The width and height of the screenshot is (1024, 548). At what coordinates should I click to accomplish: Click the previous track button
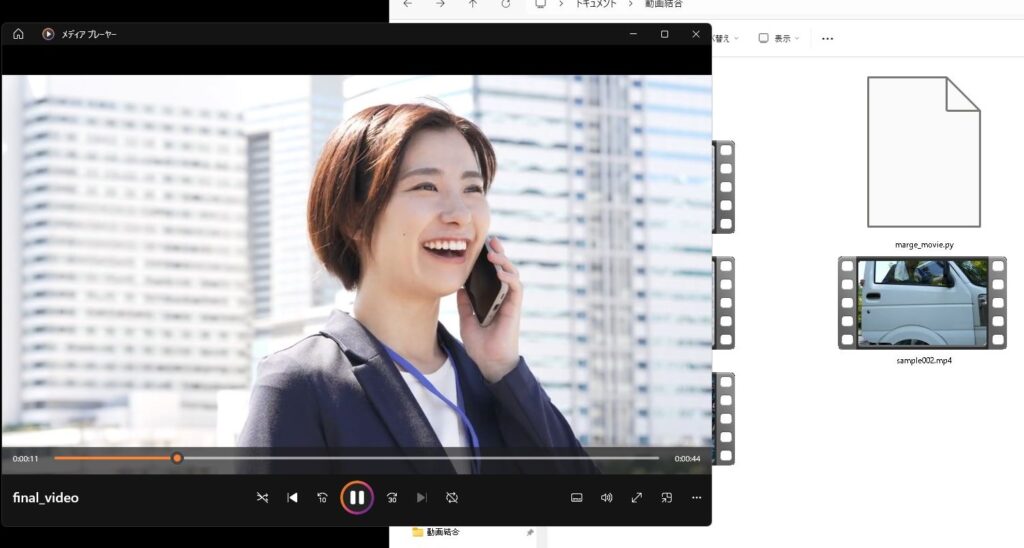pyautogui.click(x=292, y=497)
